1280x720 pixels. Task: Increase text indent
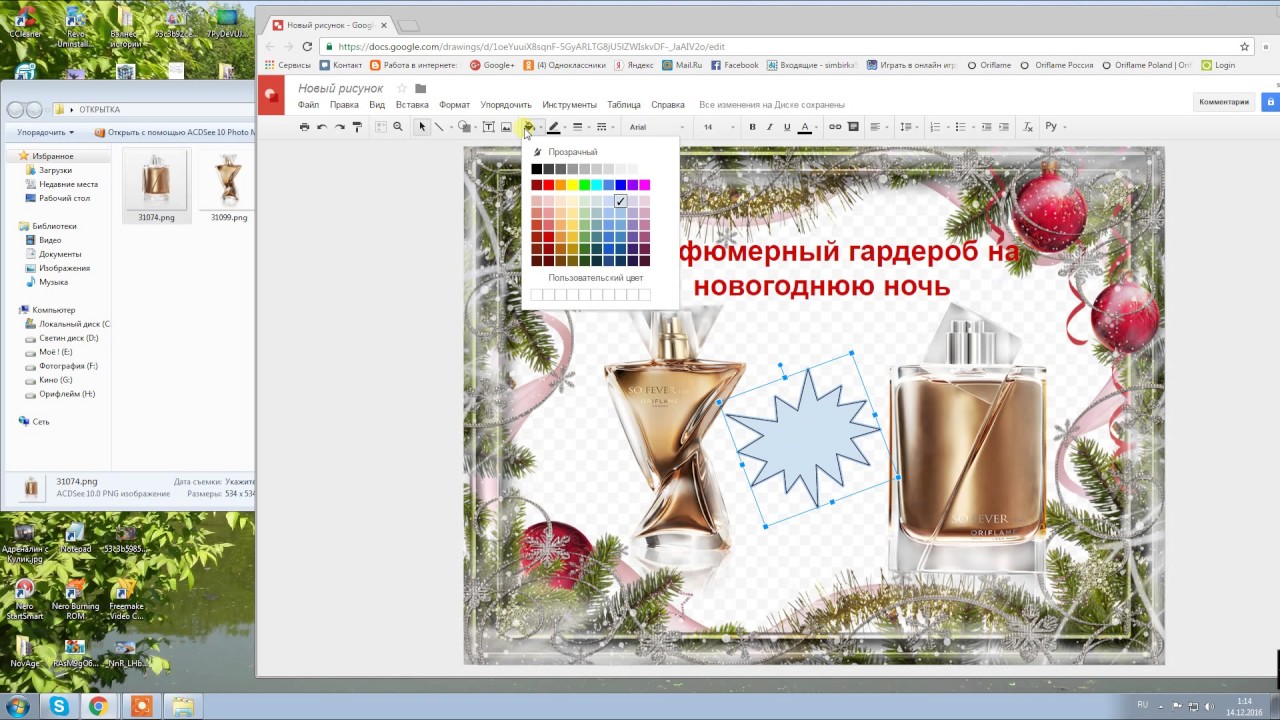1004,127
